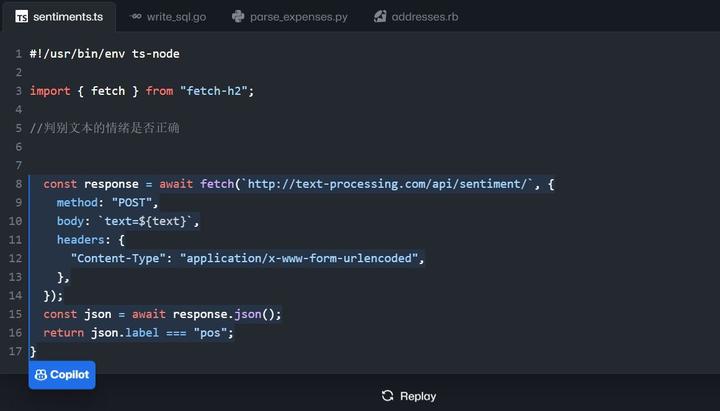This screenshot has height=411, width=720.
Task: Click line number 8 in the gutter
Action: pyautogui.click(x=18, y=184)
